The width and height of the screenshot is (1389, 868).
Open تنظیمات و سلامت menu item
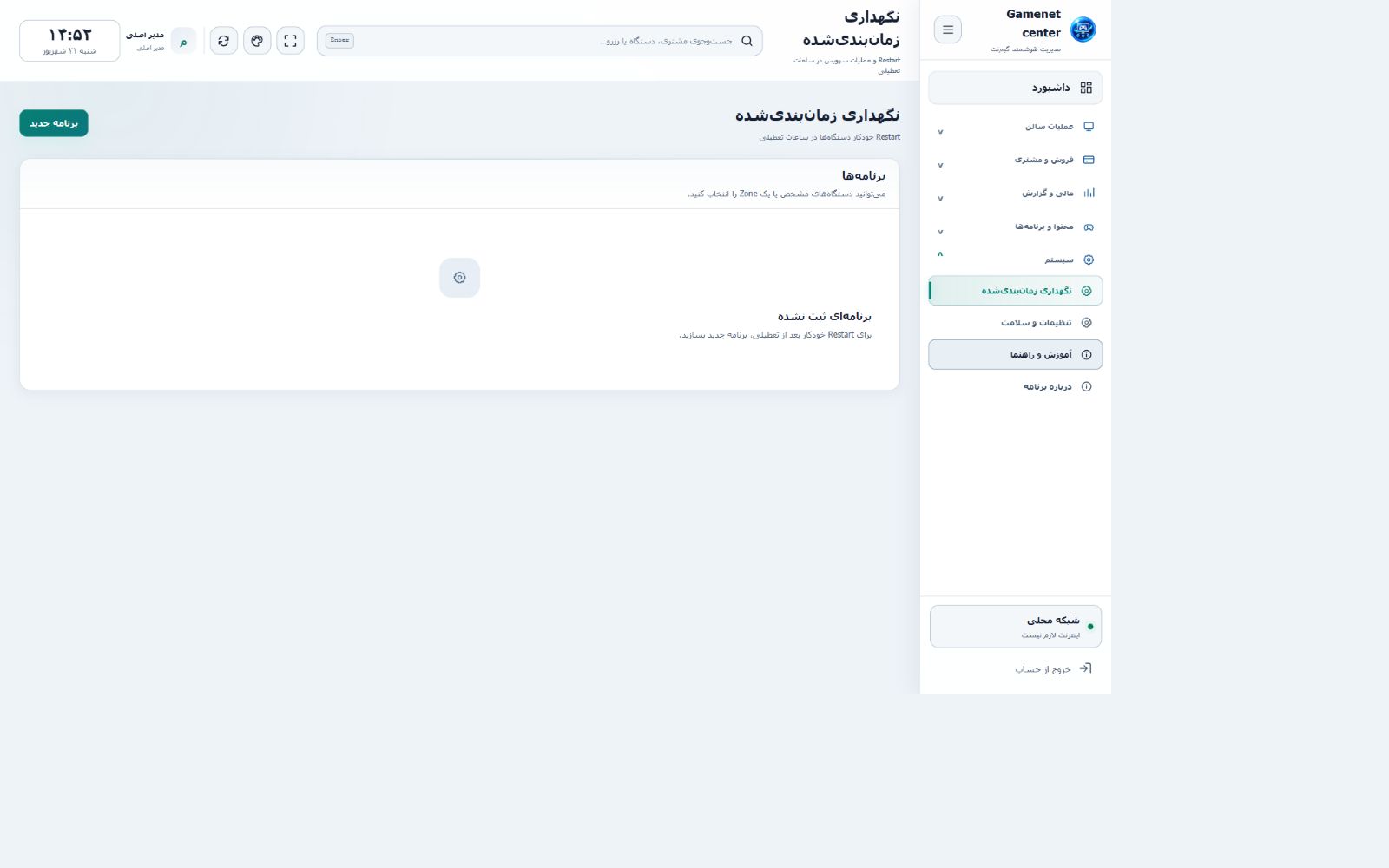point(1015,323)
